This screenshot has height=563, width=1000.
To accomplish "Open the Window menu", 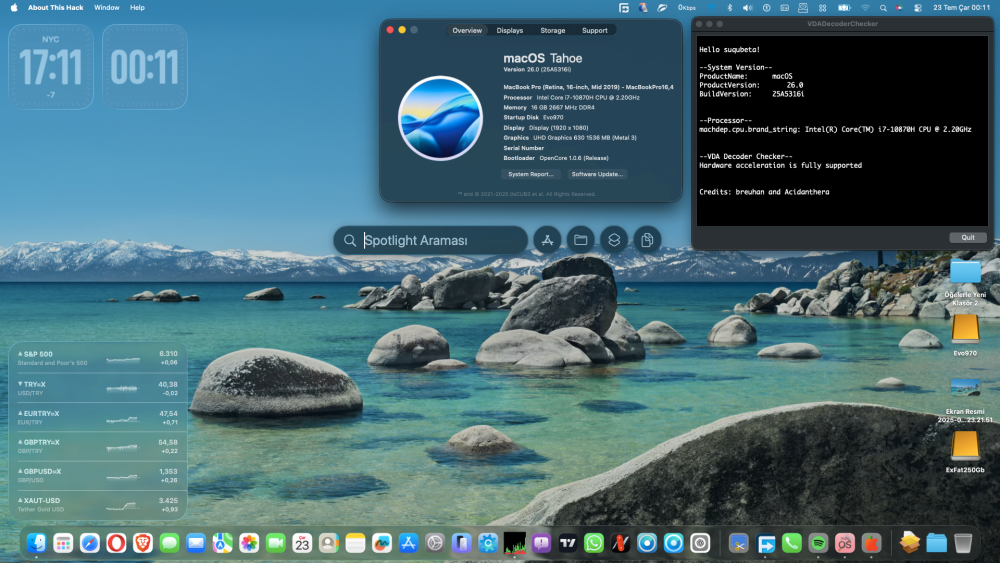I will [x=107, y=8].
